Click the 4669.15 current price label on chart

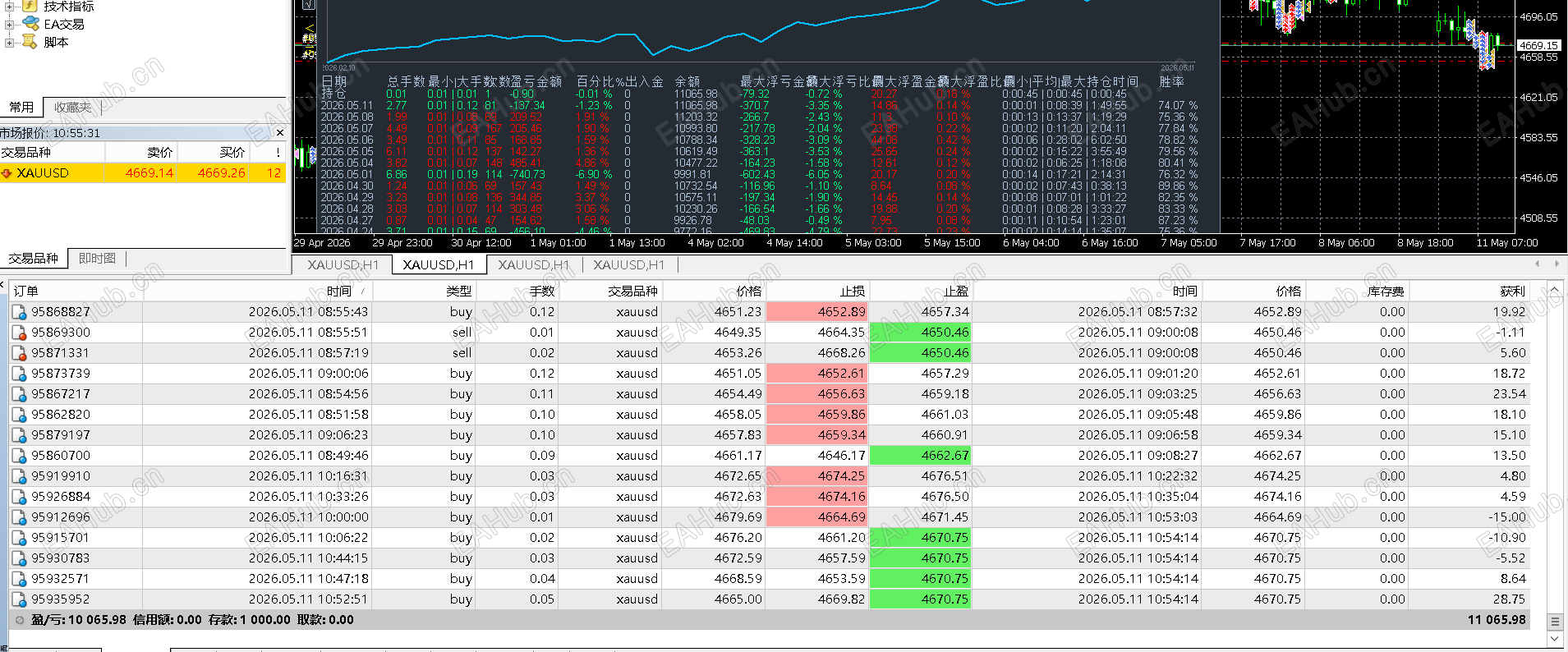coord(1538,45)
